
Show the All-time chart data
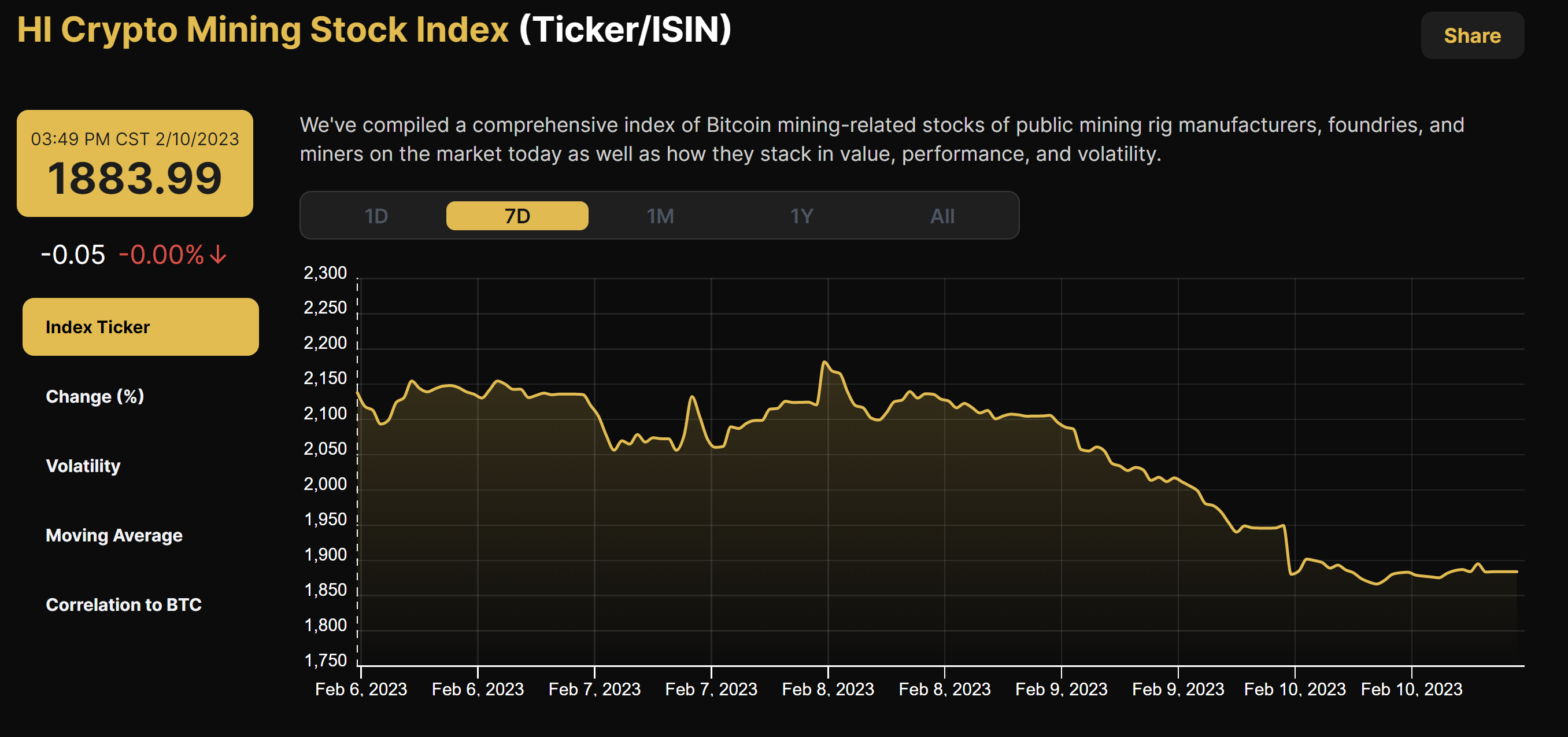tap(942, 215)
